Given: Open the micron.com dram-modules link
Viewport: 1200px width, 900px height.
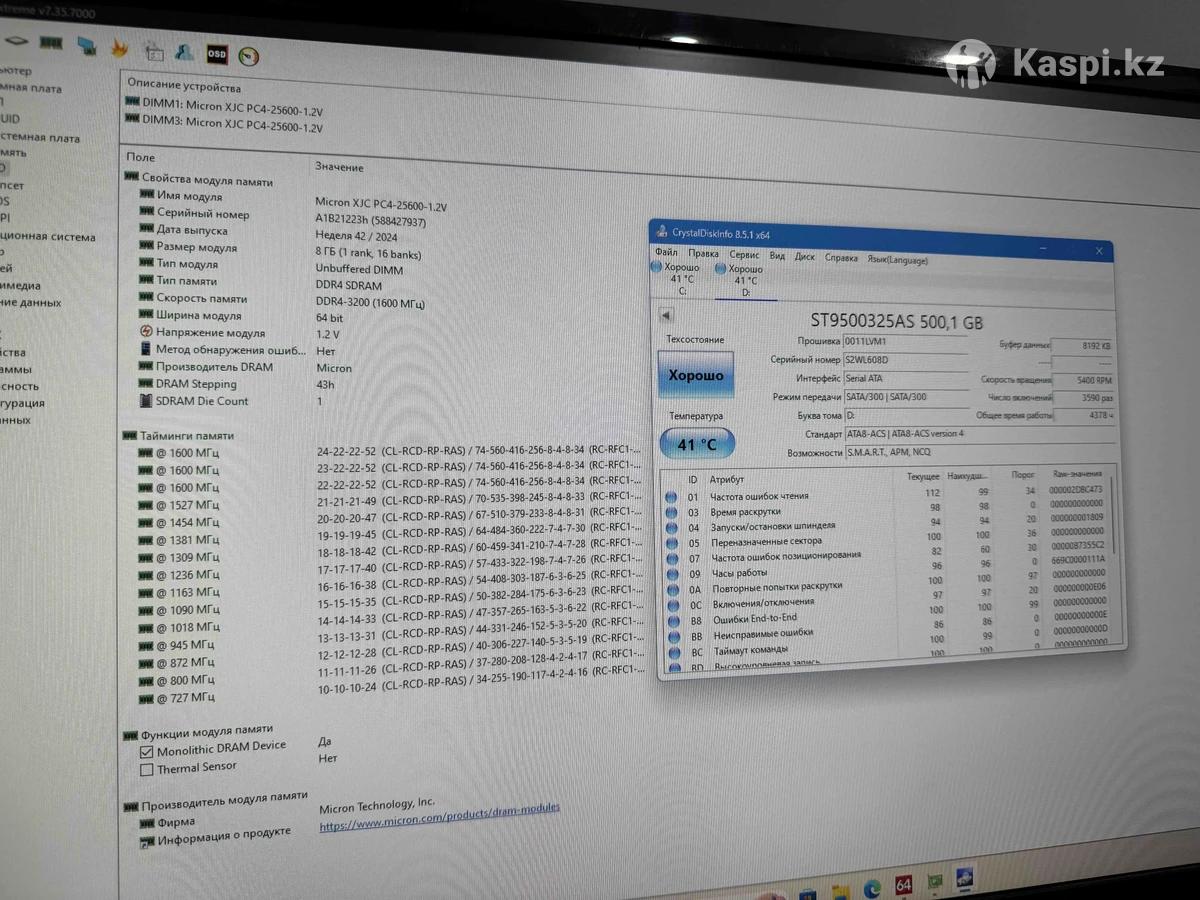Looking at the screenshot, I should pos(439,816).
